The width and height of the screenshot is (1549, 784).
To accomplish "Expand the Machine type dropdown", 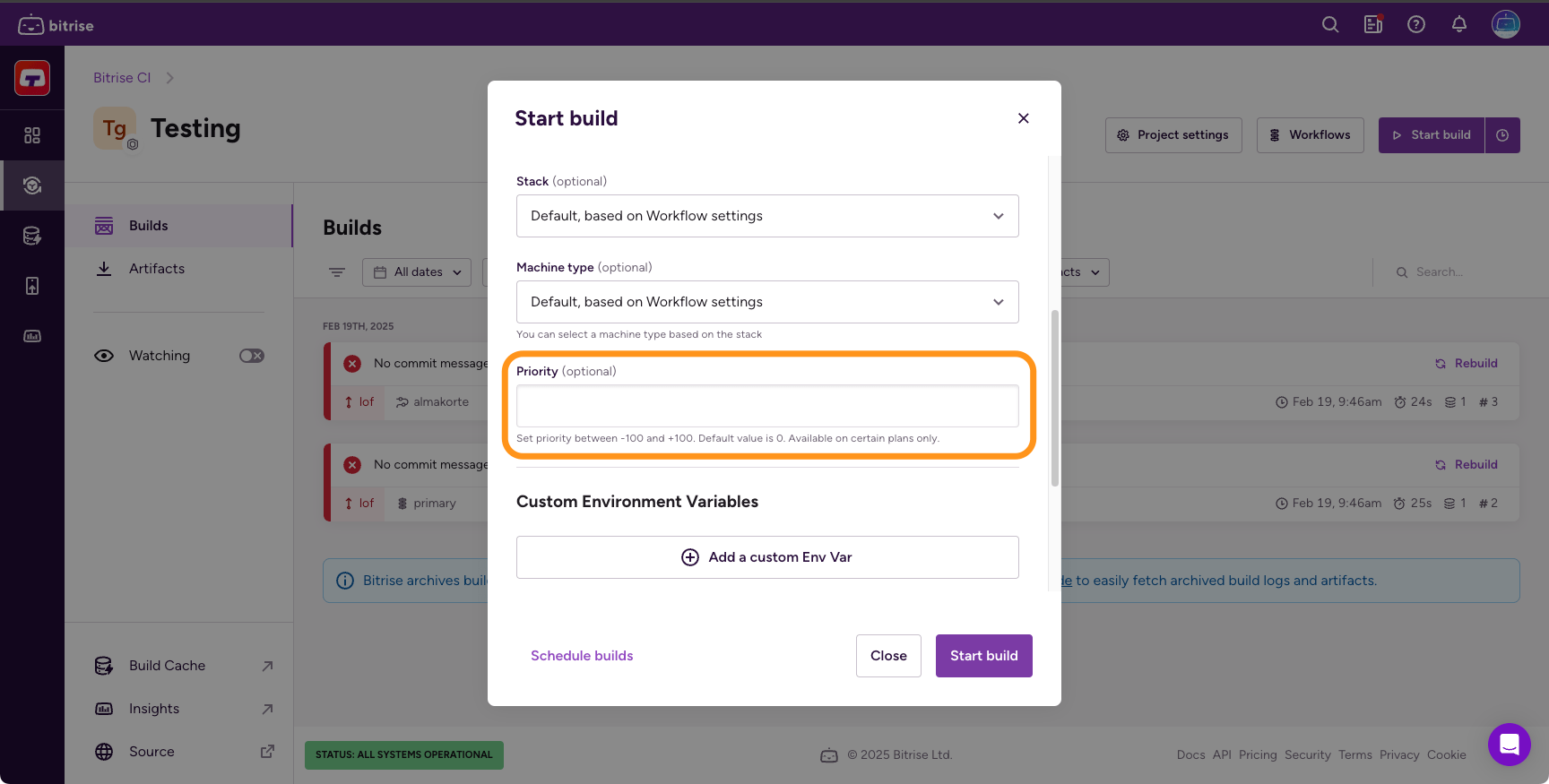I will click(767, 302).
